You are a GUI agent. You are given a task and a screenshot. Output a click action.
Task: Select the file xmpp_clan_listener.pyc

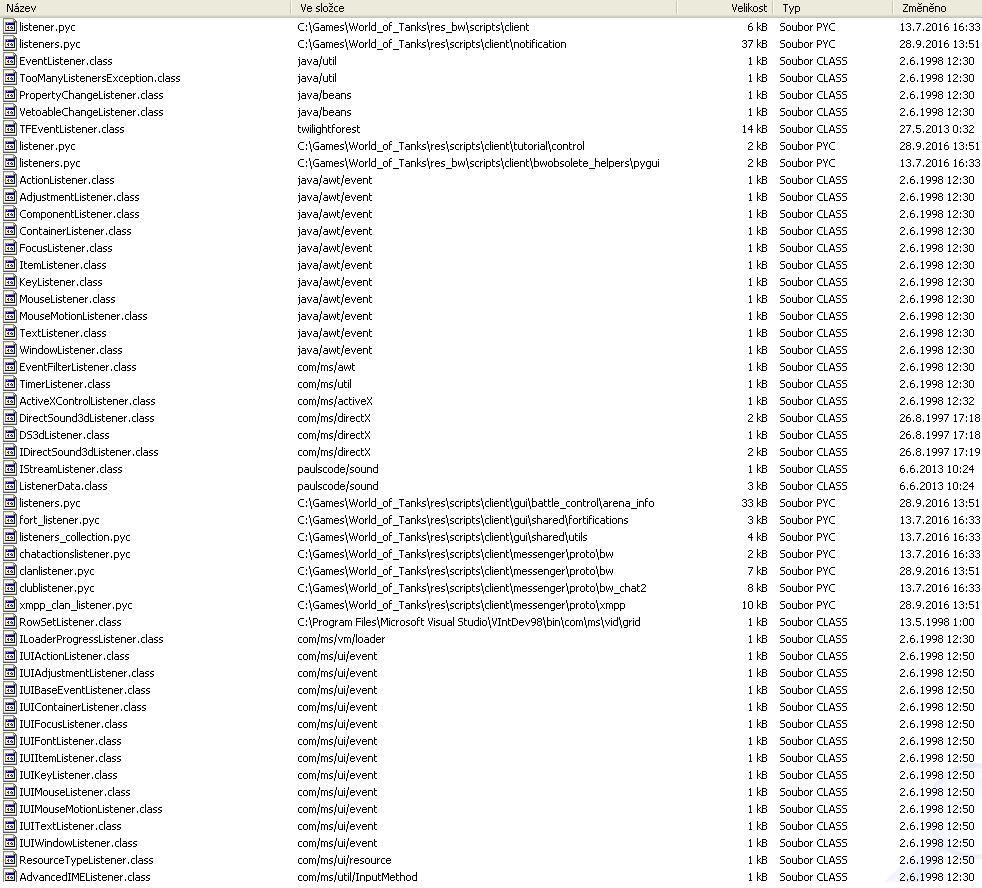tap(76, 605)
